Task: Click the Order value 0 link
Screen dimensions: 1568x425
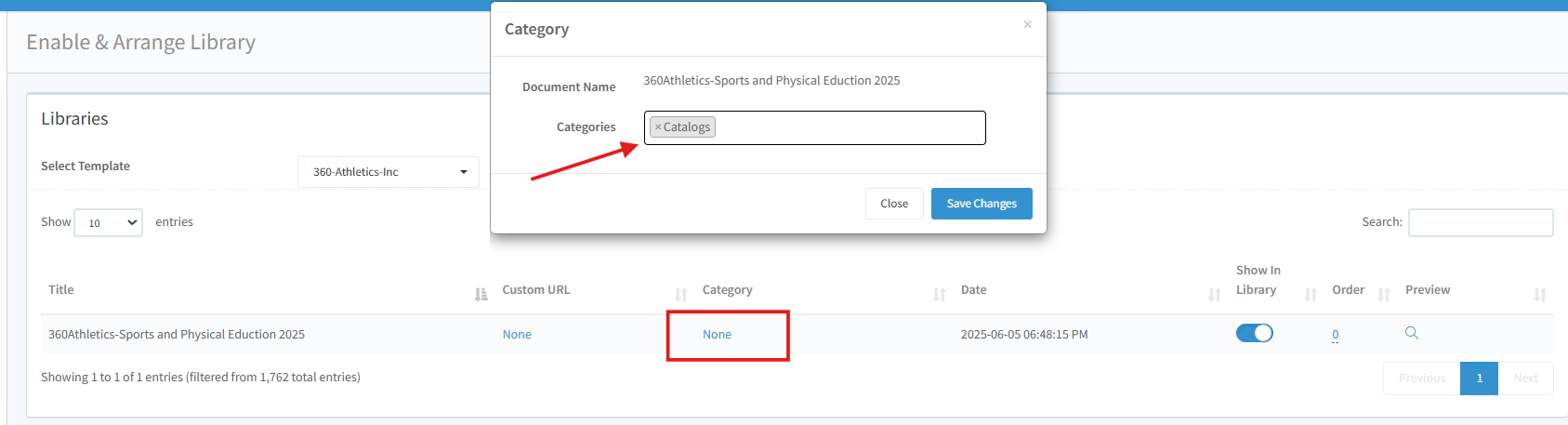Action: point(1335,335)
